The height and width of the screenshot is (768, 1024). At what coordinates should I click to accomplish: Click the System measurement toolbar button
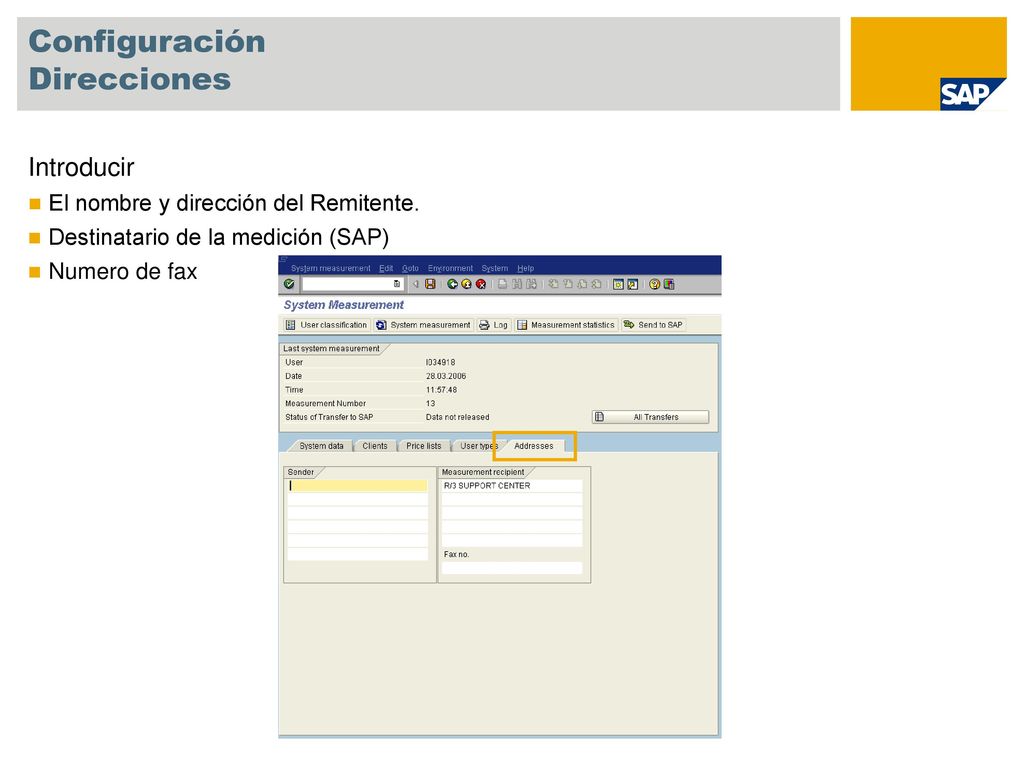pos(423,325)
